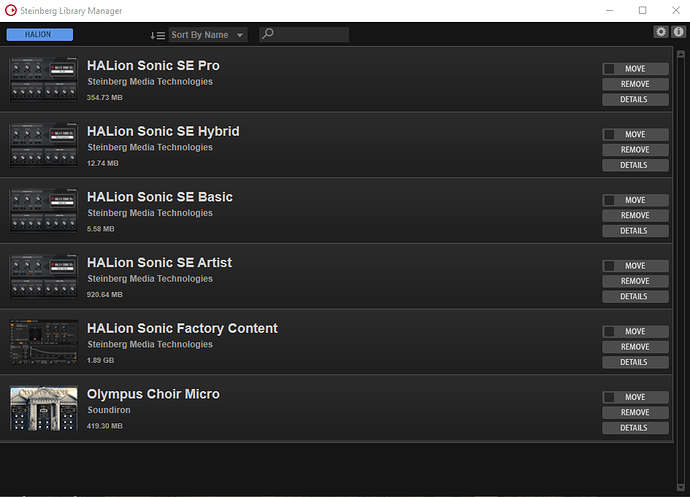Click into the library search field
This screenshot has width=690, height=497.
tap(312, 35)
